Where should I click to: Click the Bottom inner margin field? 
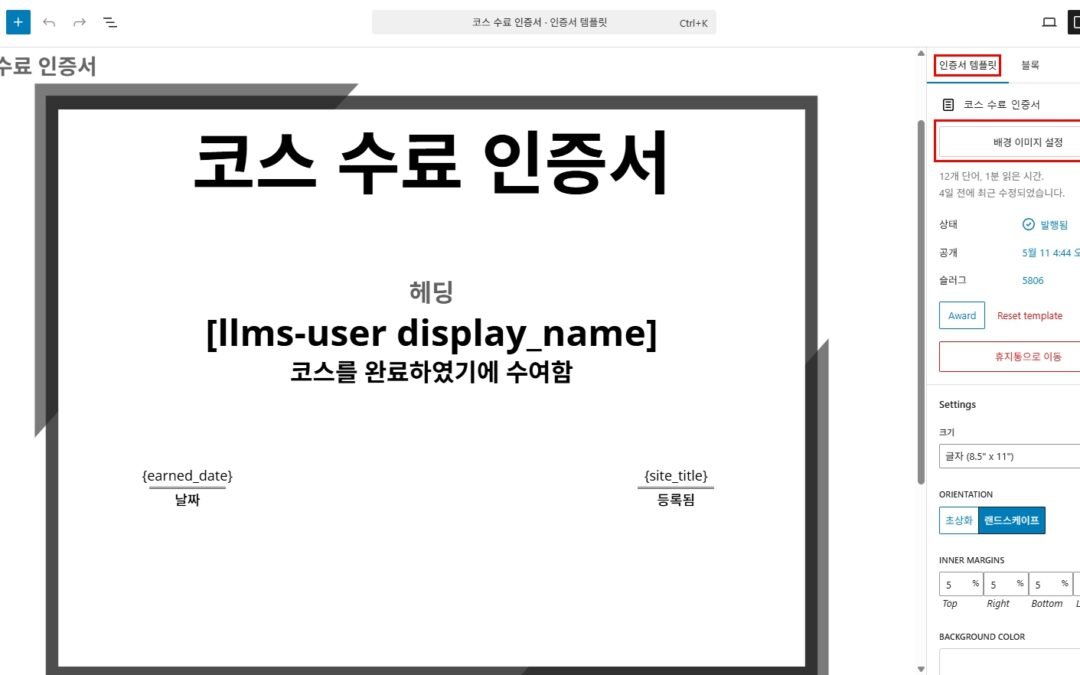[1050, 584]
